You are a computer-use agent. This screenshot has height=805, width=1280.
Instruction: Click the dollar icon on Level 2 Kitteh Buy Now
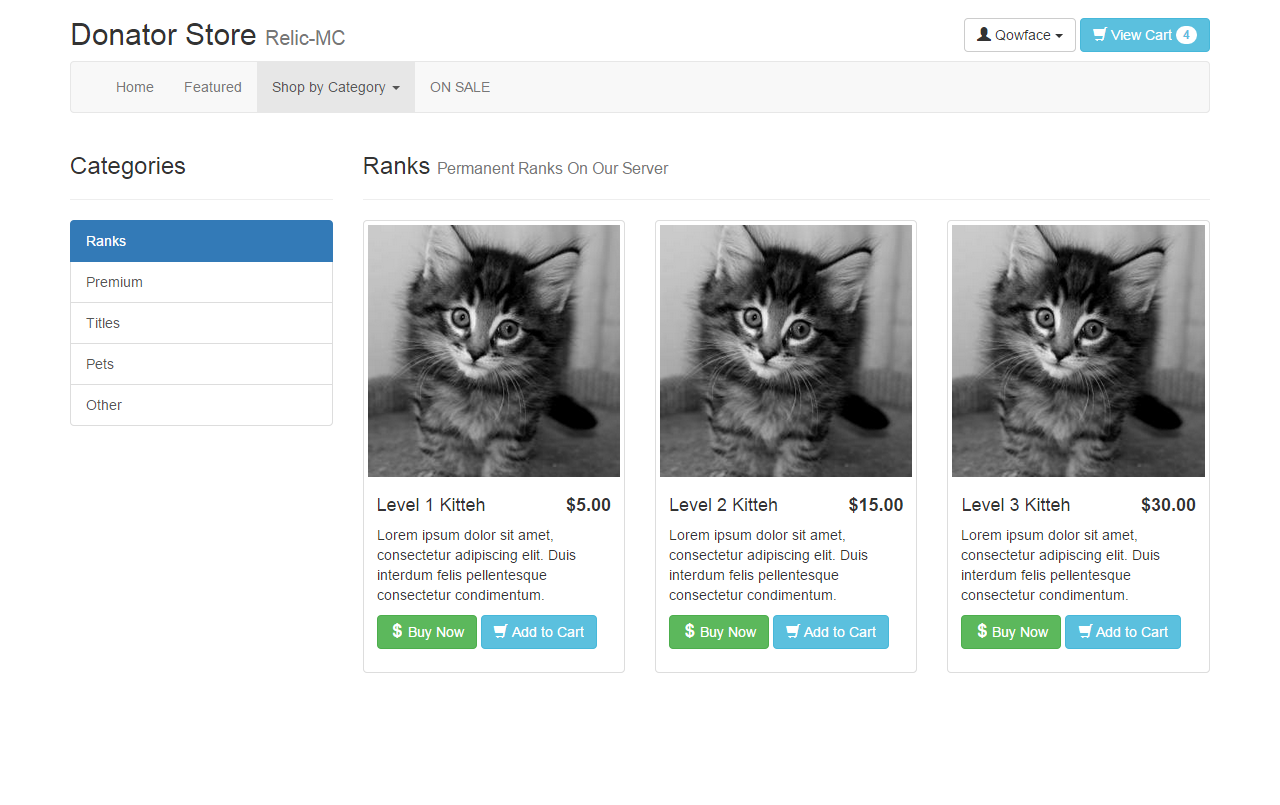click(x=689, y=631)
